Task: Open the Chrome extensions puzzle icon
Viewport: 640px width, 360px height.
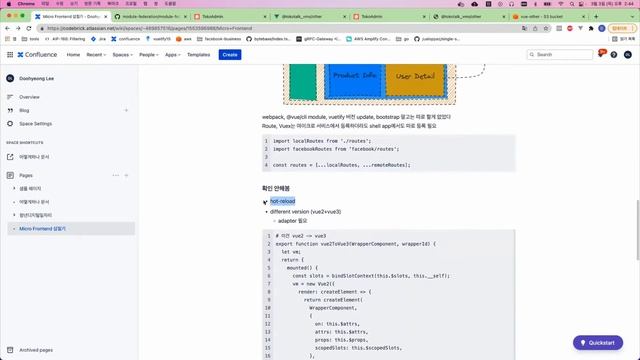Action: (591, 28)
